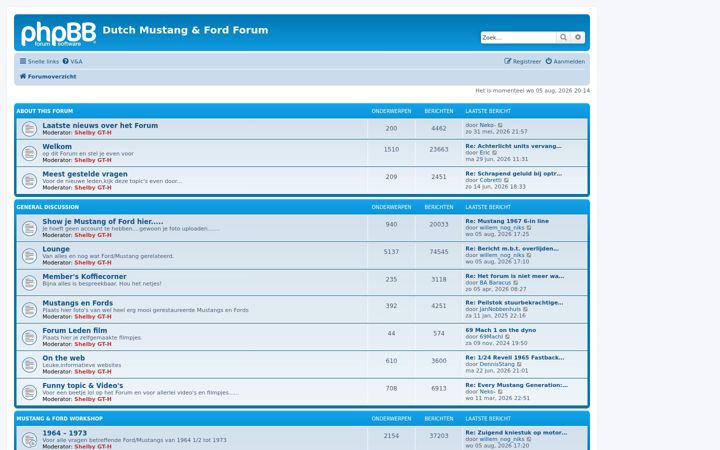Click forum icon beside On the web
The width and height of the screenshot is (720, 450).
[29, 365]
